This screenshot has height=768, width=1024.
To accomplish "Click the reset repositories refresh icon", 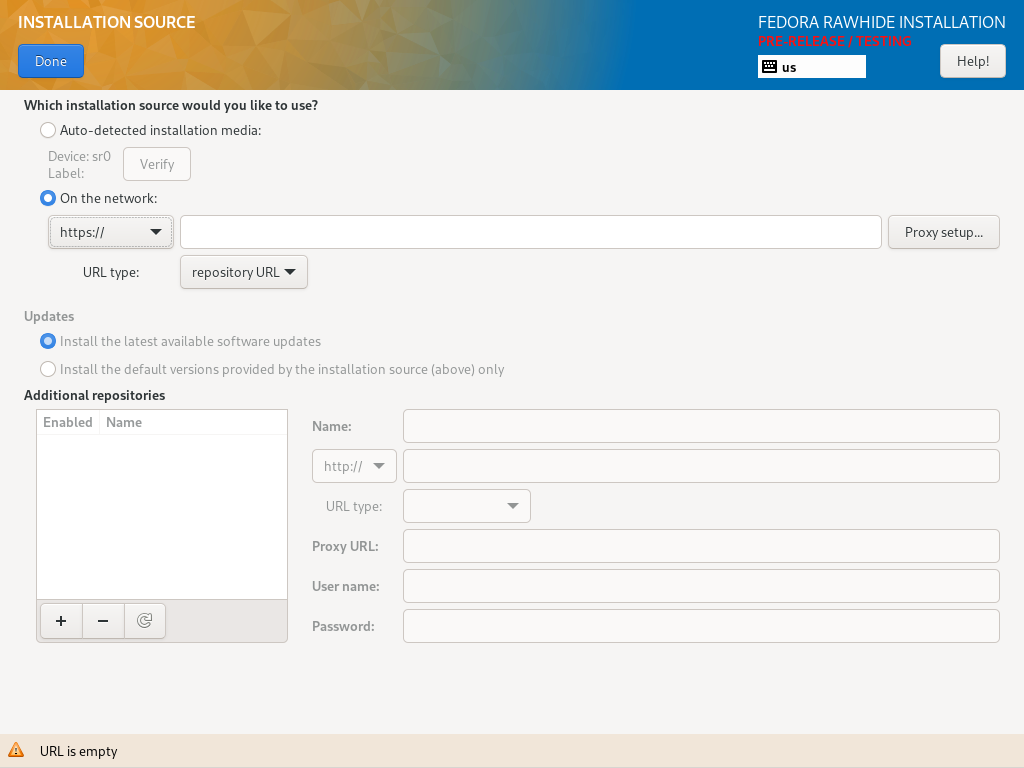I will click(144, 620).
